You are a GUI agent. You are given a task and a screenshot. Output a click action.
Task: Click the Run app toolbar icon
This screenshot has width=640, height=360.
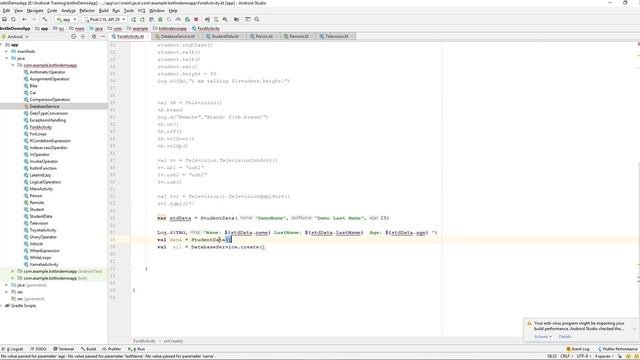[x=133, y=19]
